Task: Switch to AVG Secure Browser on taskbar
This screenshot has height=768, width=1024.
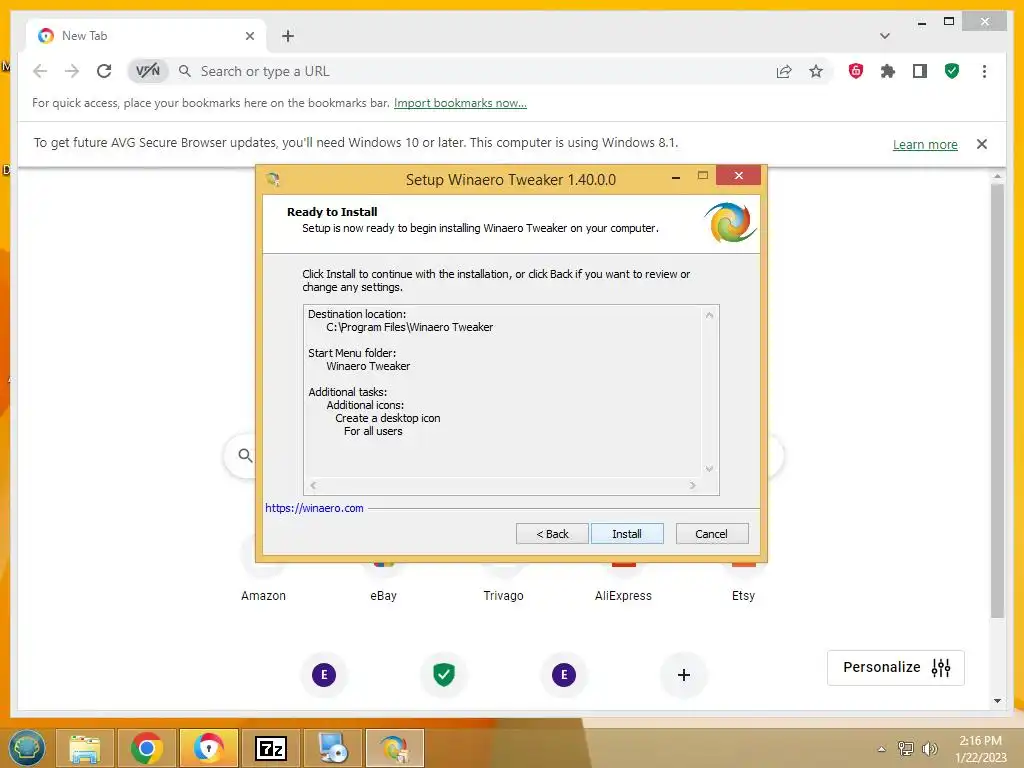Action: (208, 748)
